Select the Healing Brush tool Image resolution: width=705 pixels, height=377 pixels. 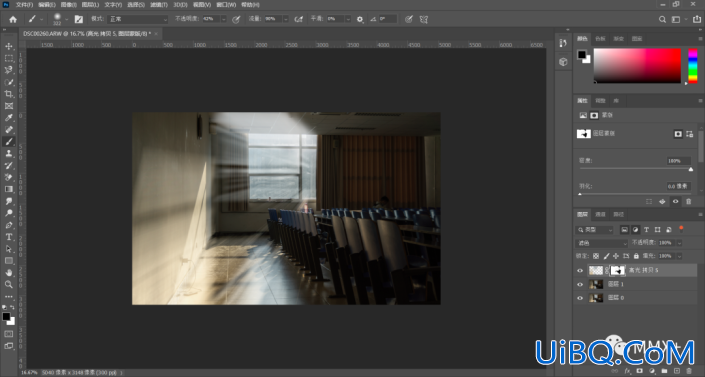point(9,130)
